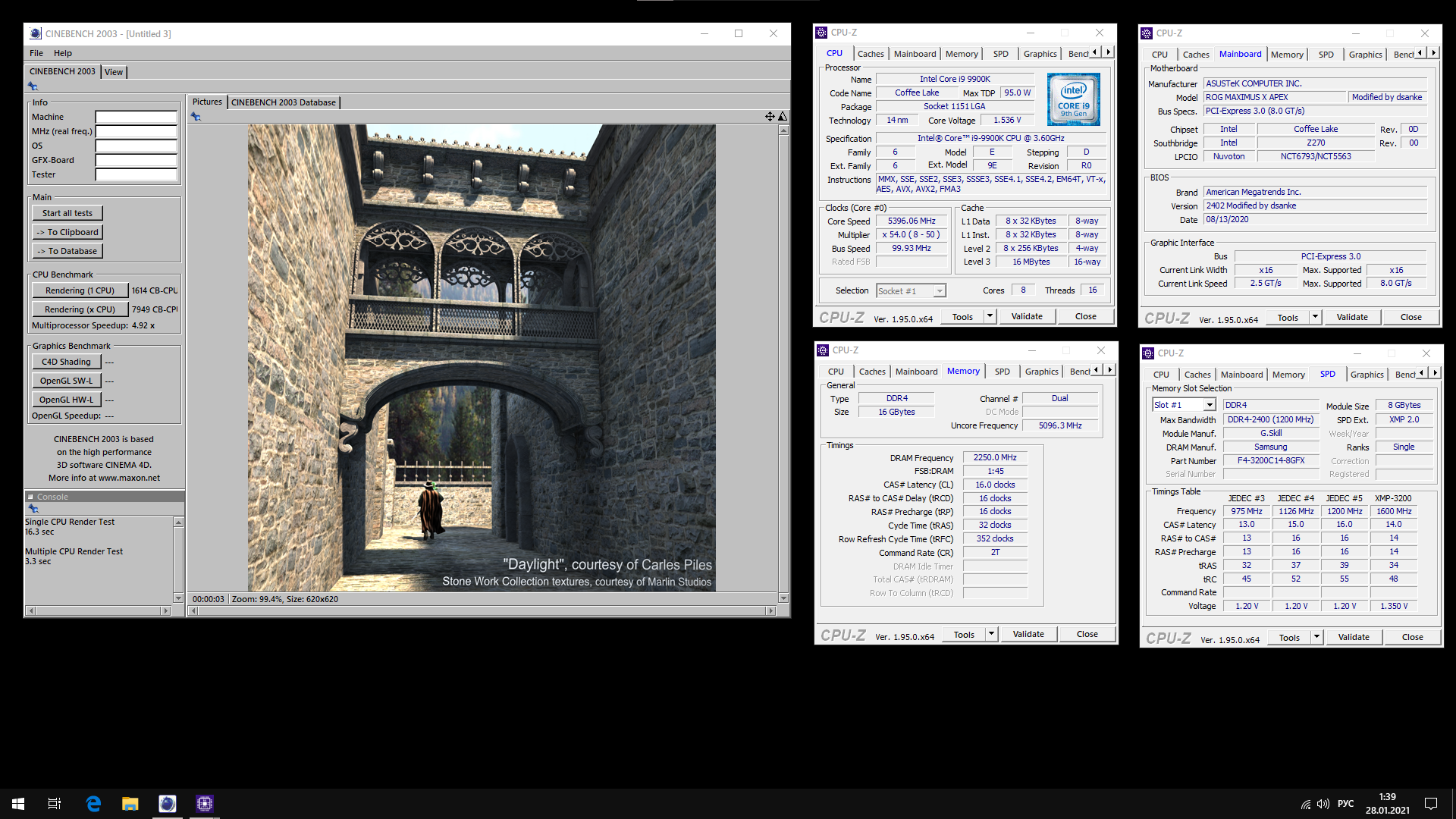Select Mainboard tab in CPU-Z SPD window
The height and width of the screenshot is (819, 1456).
pyautogui.click(x=1241, y=375)
